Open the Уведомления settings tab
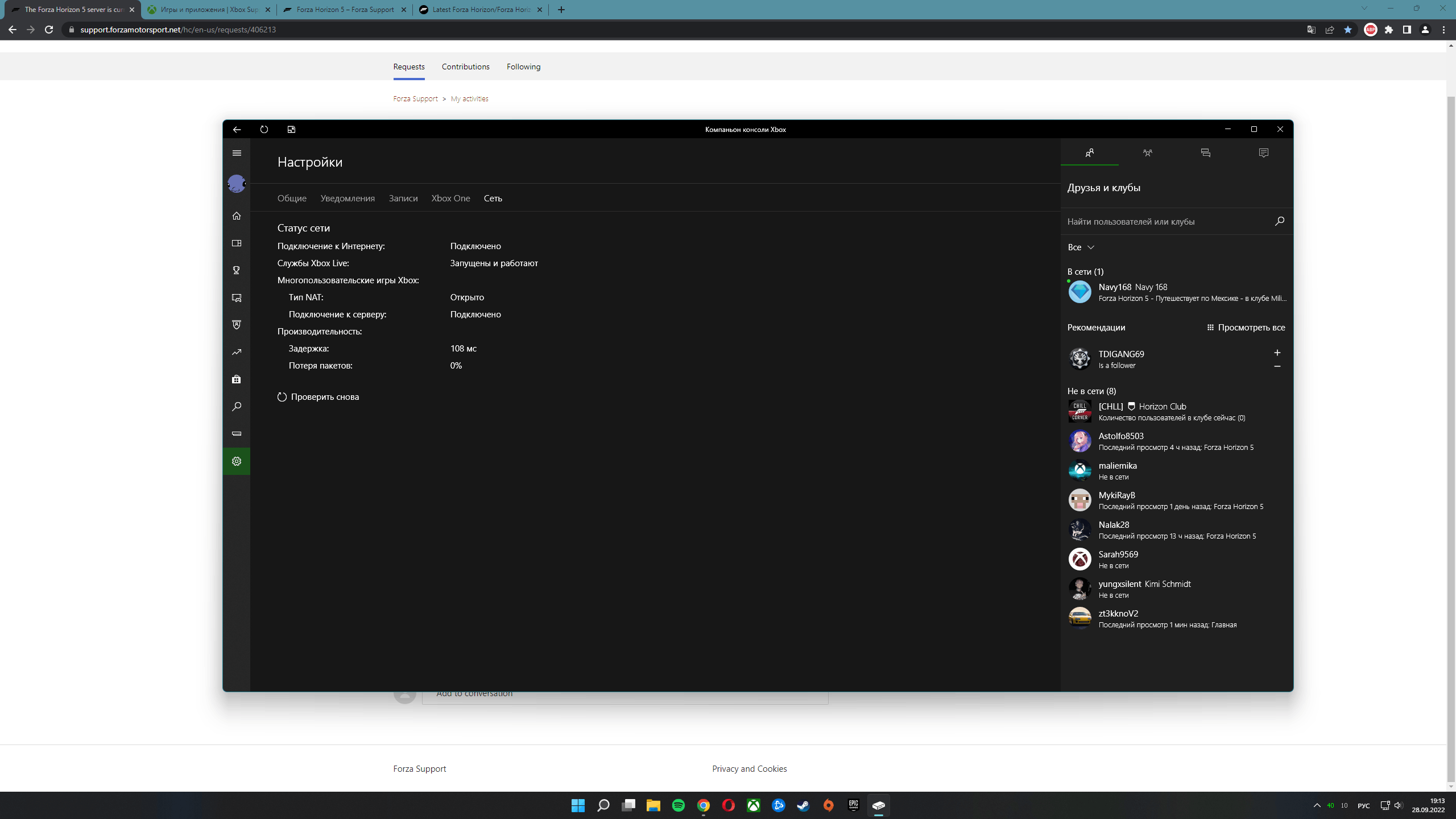This screenshot has height=819, width=1456. 348,198
